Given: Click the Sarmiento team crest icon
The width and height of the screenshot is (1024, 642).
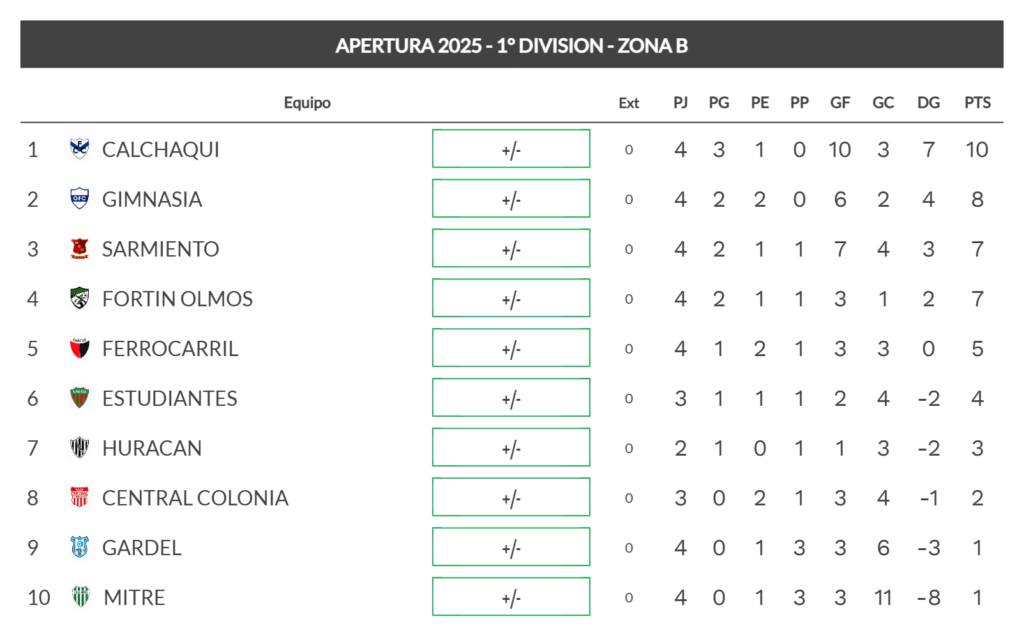Looking at the screenshot, I should coord(80,249).
